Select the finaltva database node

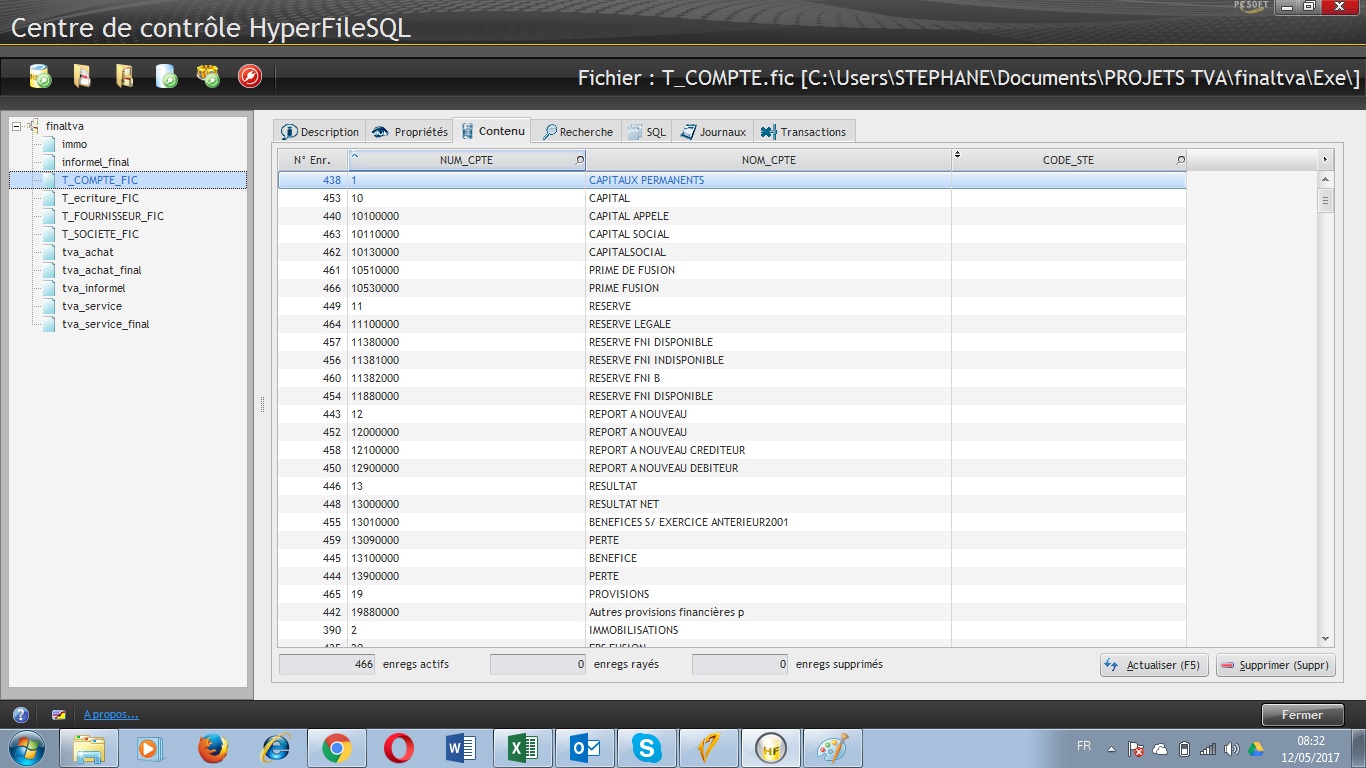(x=64, y=126)
